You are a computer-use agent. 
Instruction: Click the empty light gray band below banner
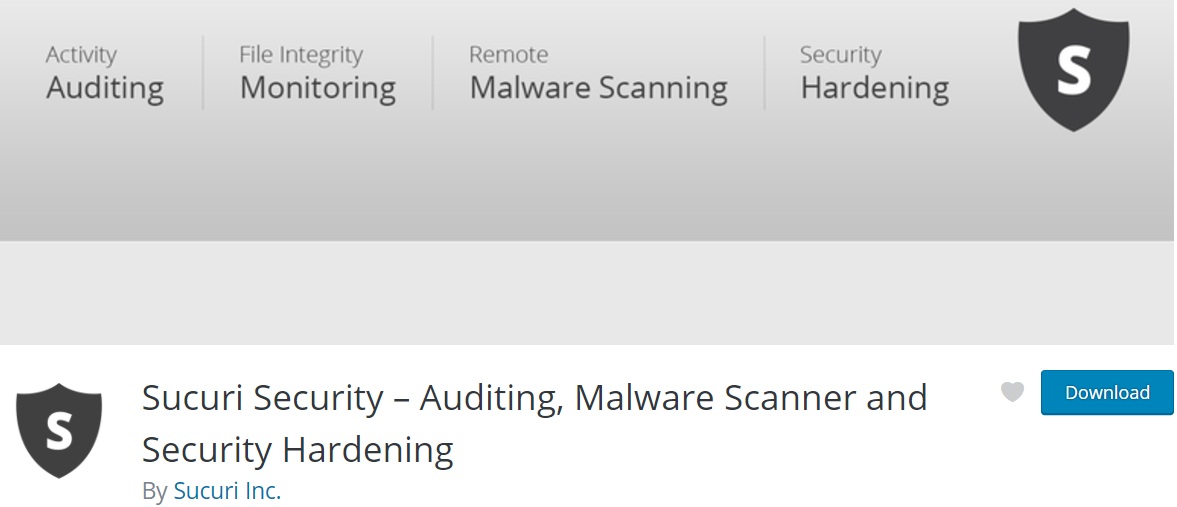point(588,293)
